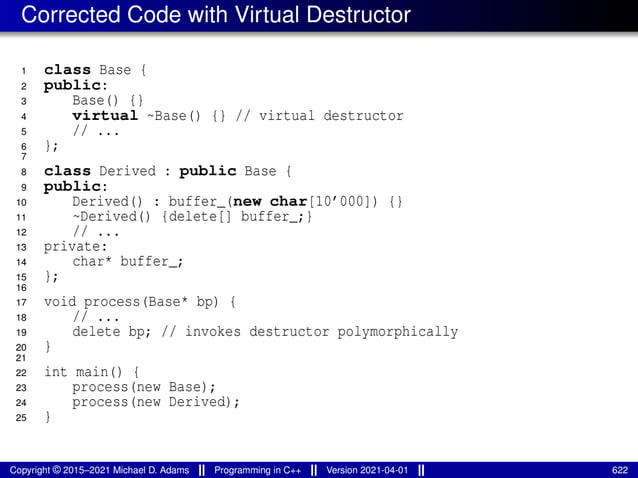The image size is (638, 478).
Task: Click 'delete bp;' statement on line 19
Action: (x=111, y=332)
